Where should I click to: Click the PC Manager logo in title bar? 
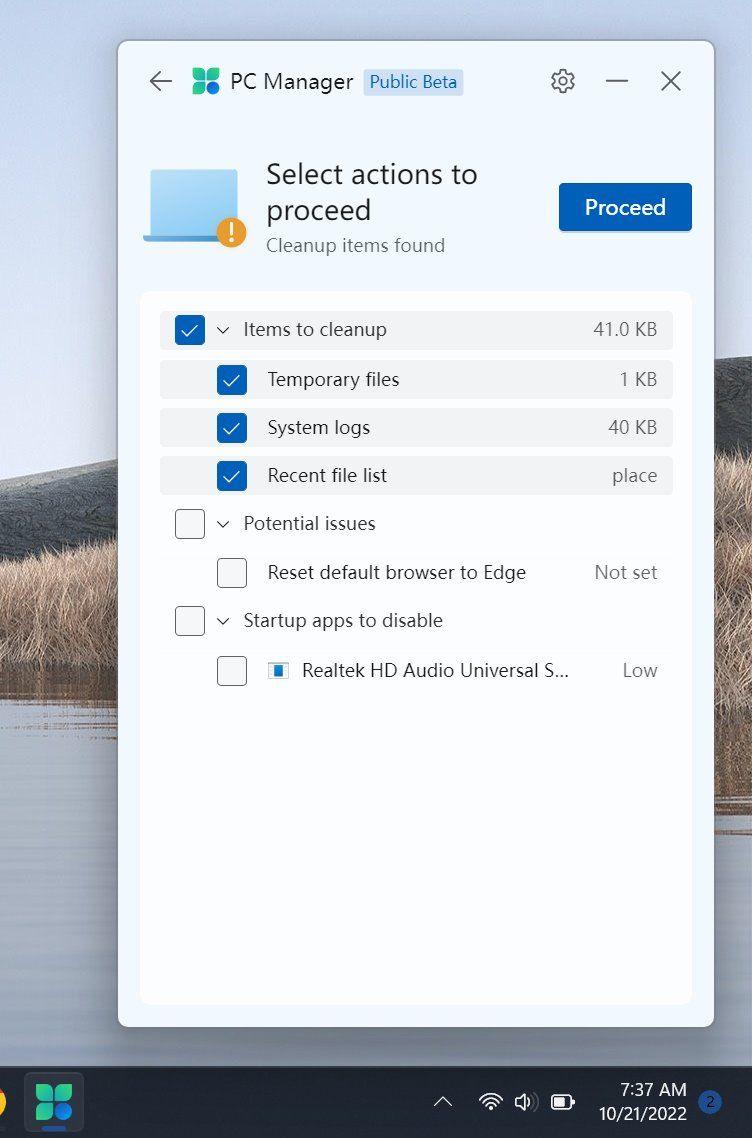[x=206, y=82]
